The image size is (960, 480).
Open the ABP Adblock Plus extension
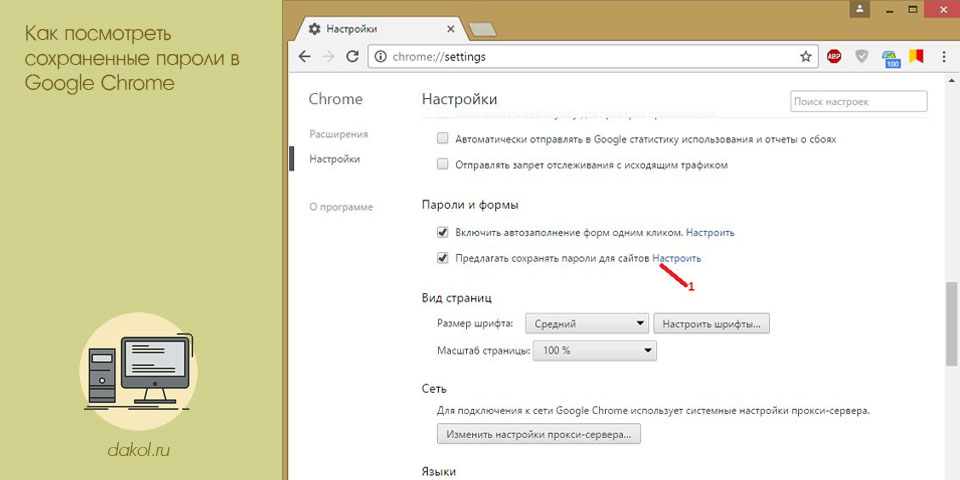click(x=834, y=57)
